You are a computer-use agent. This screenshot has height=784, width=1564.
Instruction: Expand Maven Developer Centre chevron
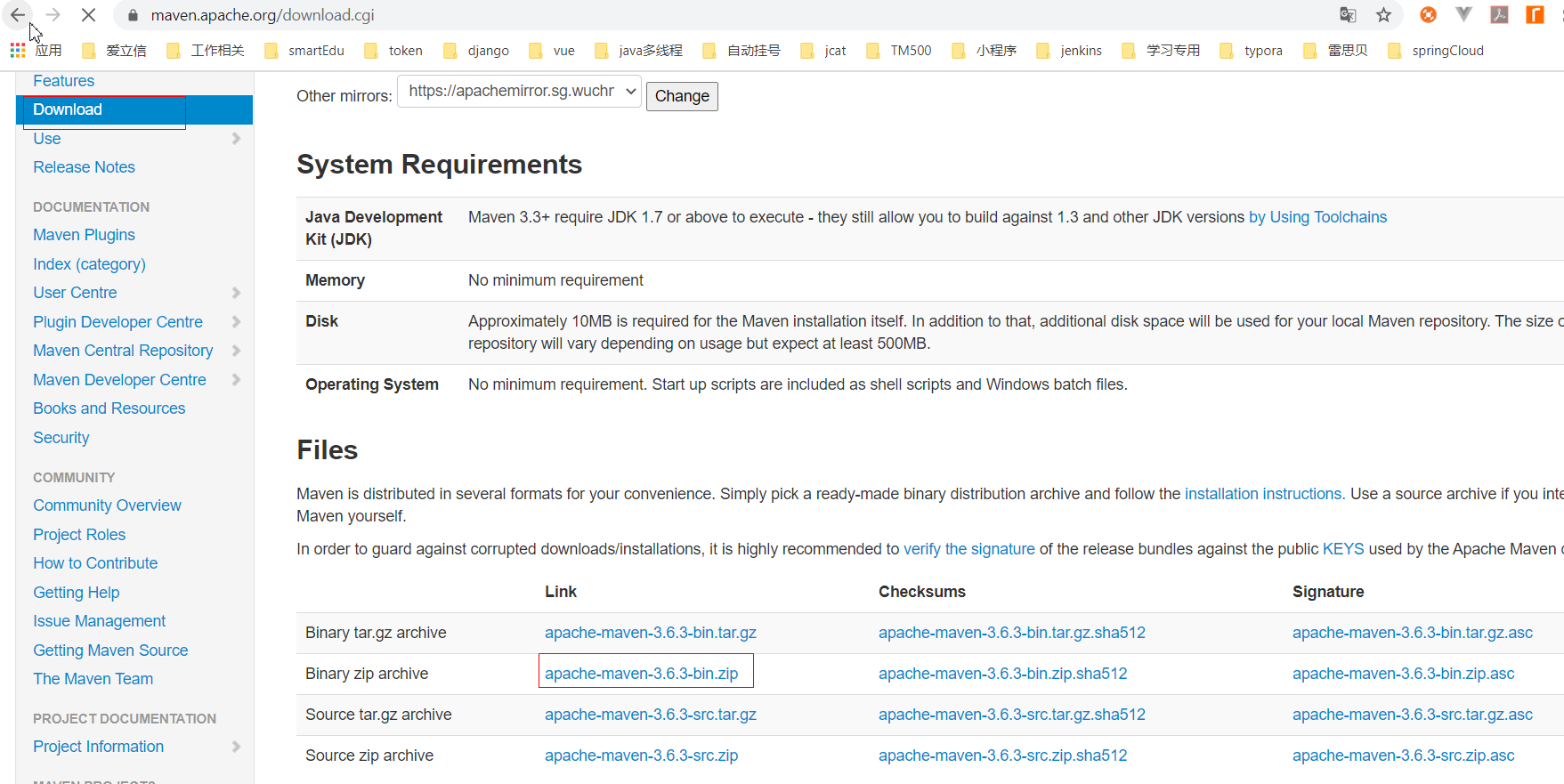(236, 380)
